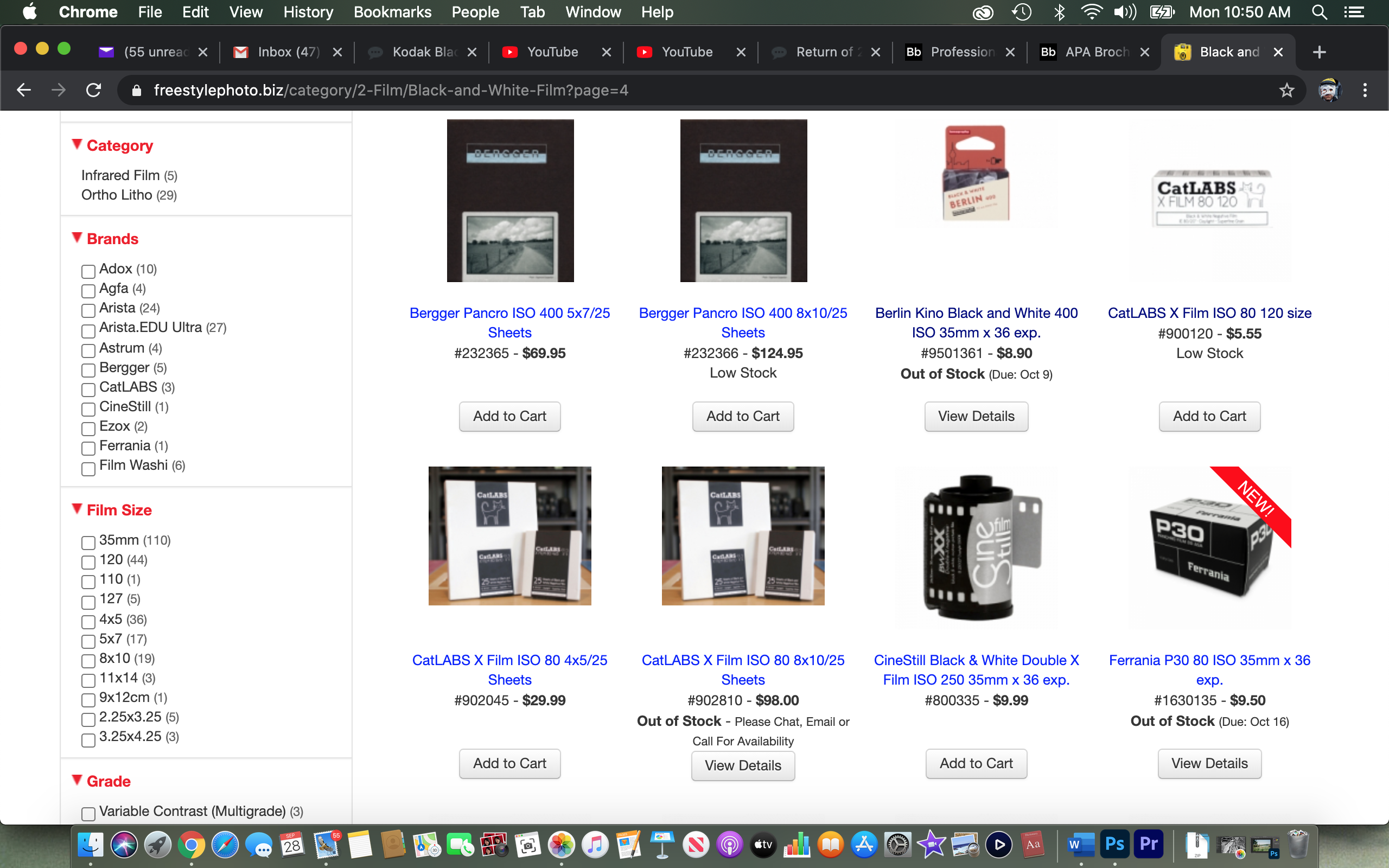This screenshot has width=1389, height=868.
Task: Check the 120 film size filter
Action: [x=88, y=562]
